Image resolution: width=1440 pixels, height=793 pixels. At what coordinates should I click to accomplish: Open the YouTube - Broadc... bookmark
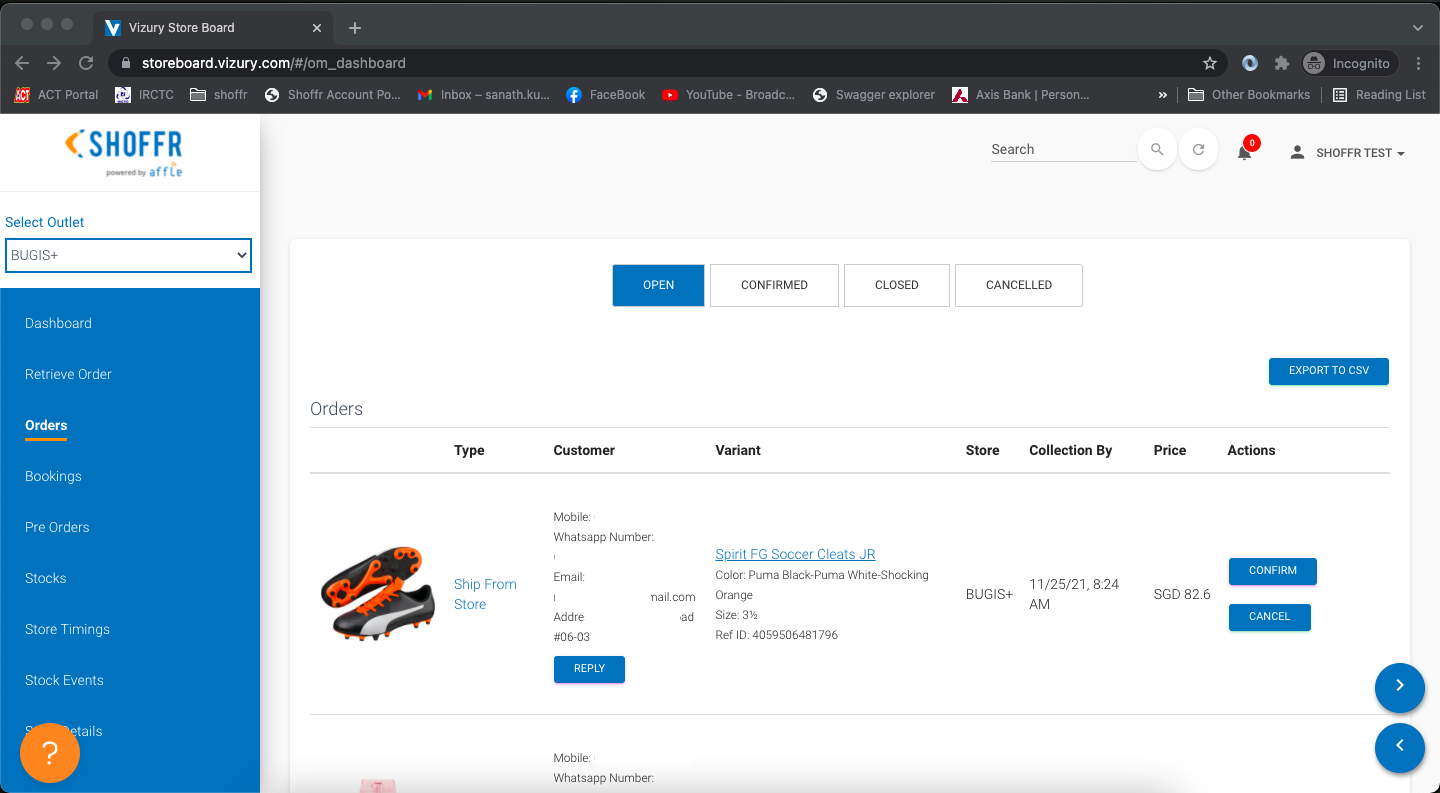[x=728, y=95]
